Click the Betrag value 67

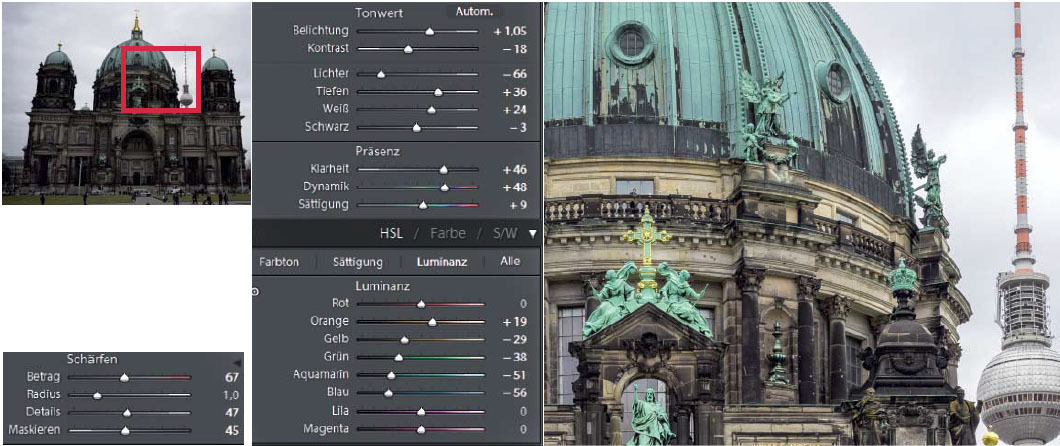click(232, 378)
